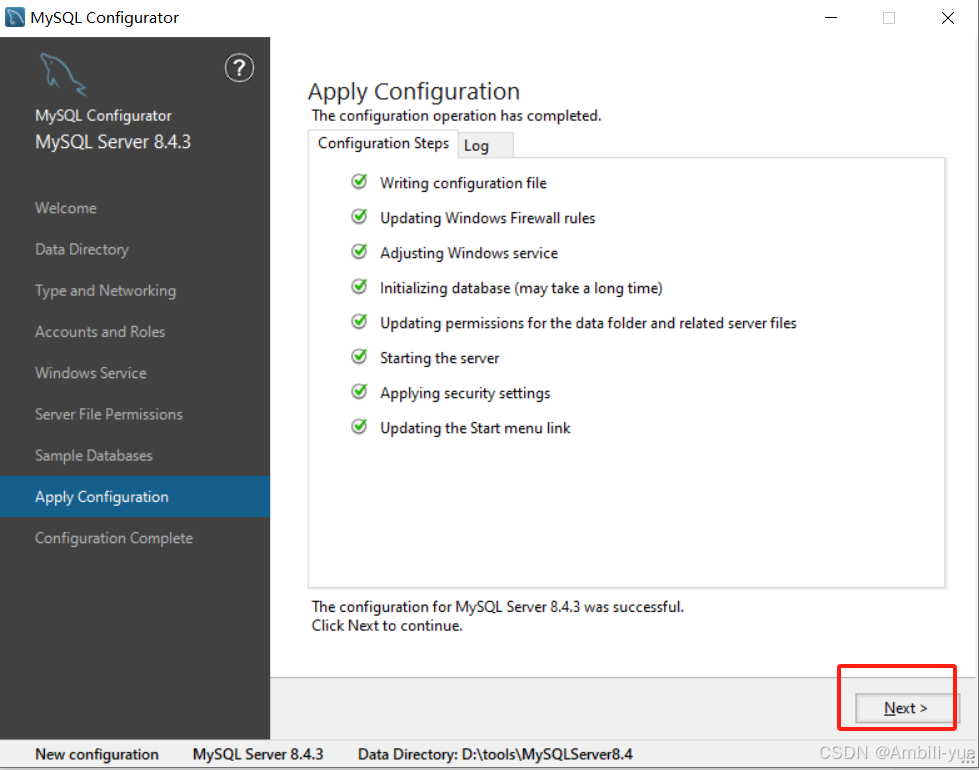
Task: Click checkmark beside Starting the server
Action: pyautogui.click(x=359, y=357)
